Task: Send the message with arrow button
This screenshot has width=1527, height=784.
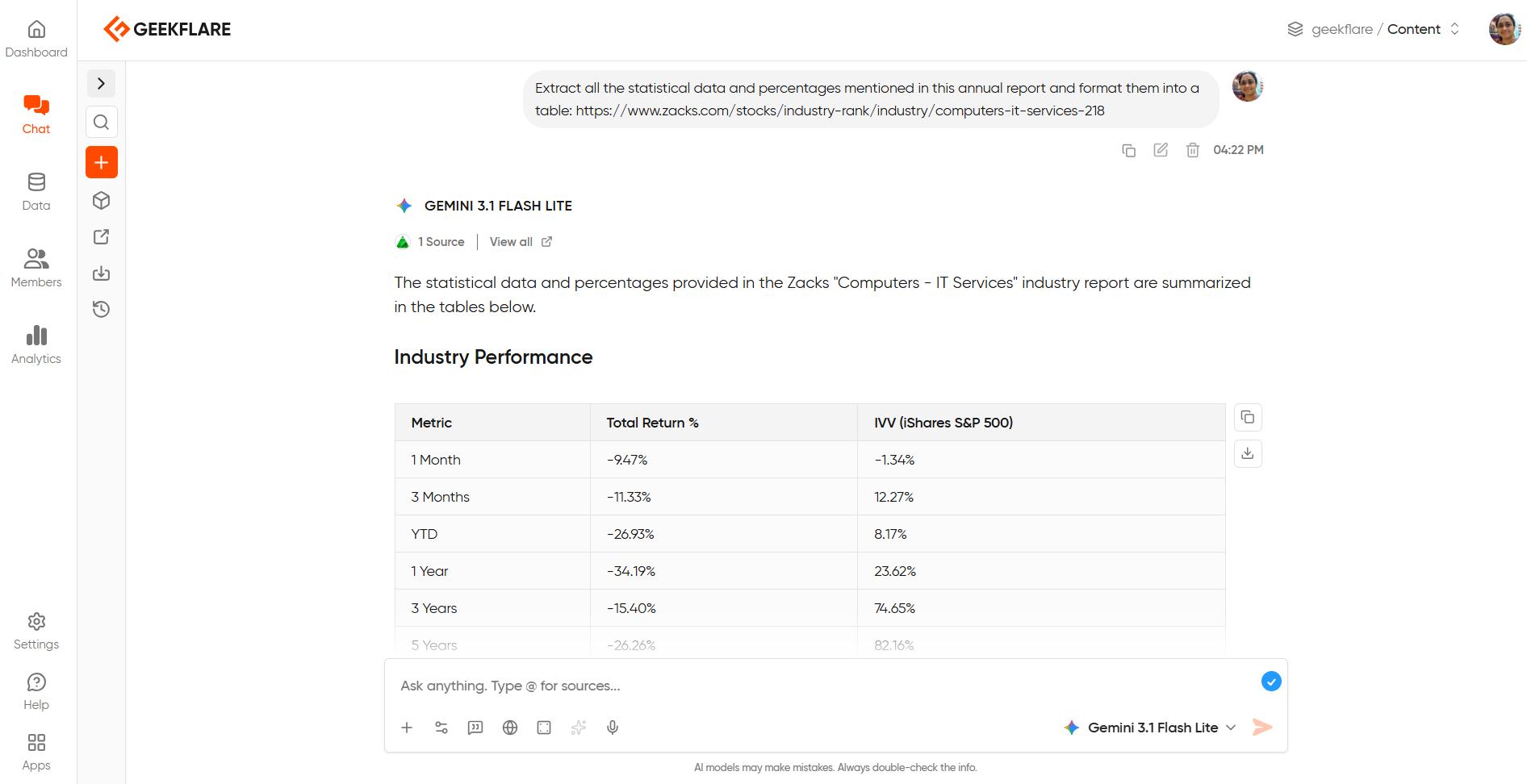Action: (x=1262, y=728)
